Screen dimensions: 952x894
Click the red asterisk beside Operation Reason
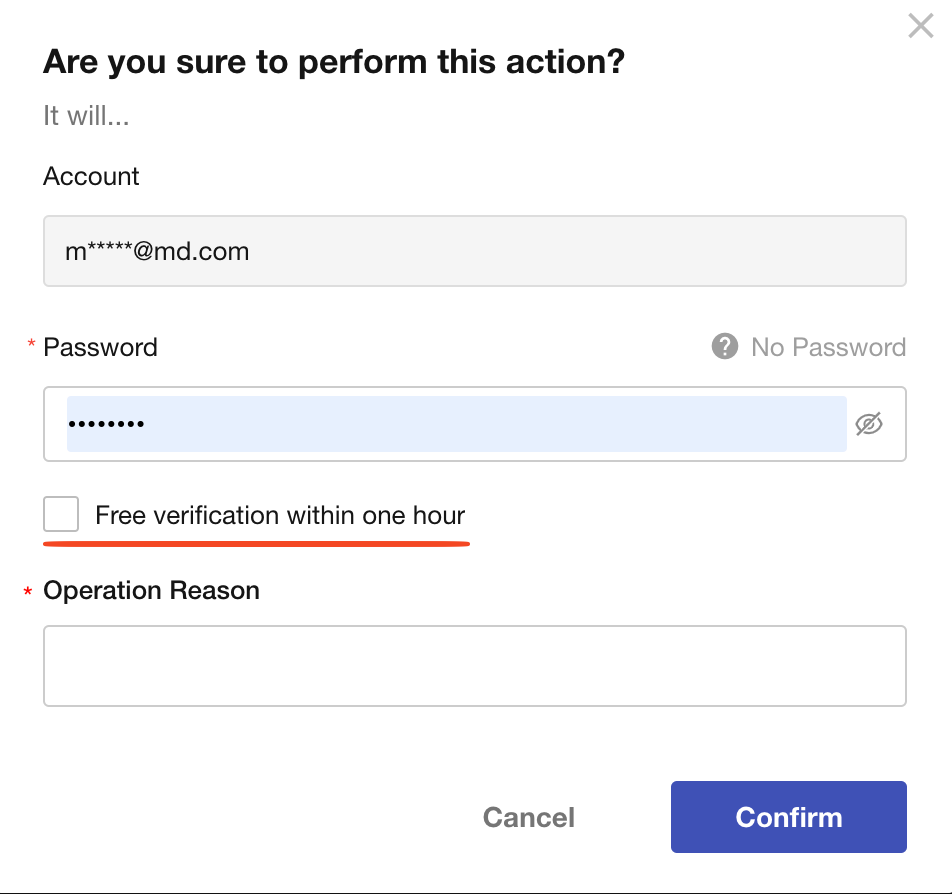pyautogui.click(x=28, y=592)
